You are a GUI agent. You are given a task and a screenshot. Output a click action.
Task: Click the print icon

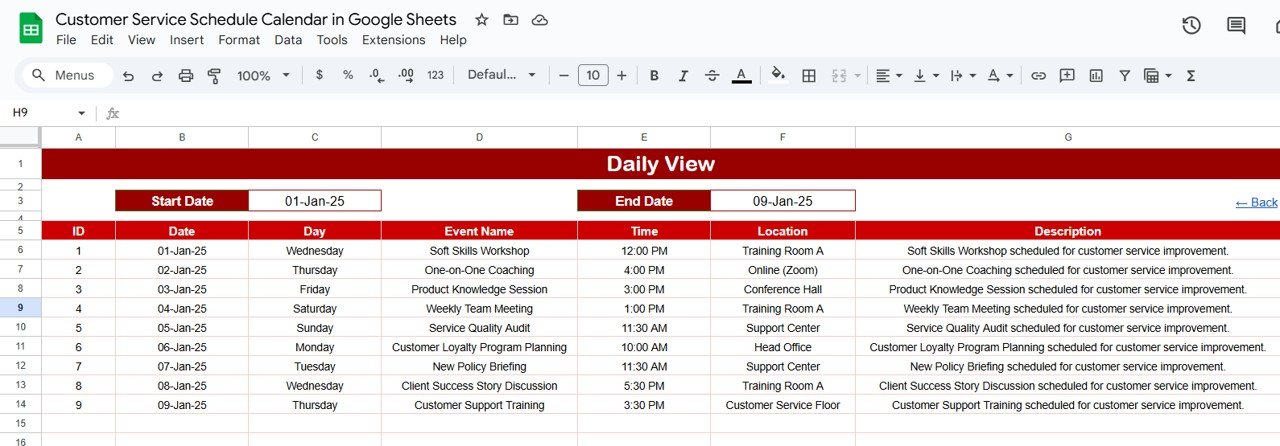[x=185, y=76]
